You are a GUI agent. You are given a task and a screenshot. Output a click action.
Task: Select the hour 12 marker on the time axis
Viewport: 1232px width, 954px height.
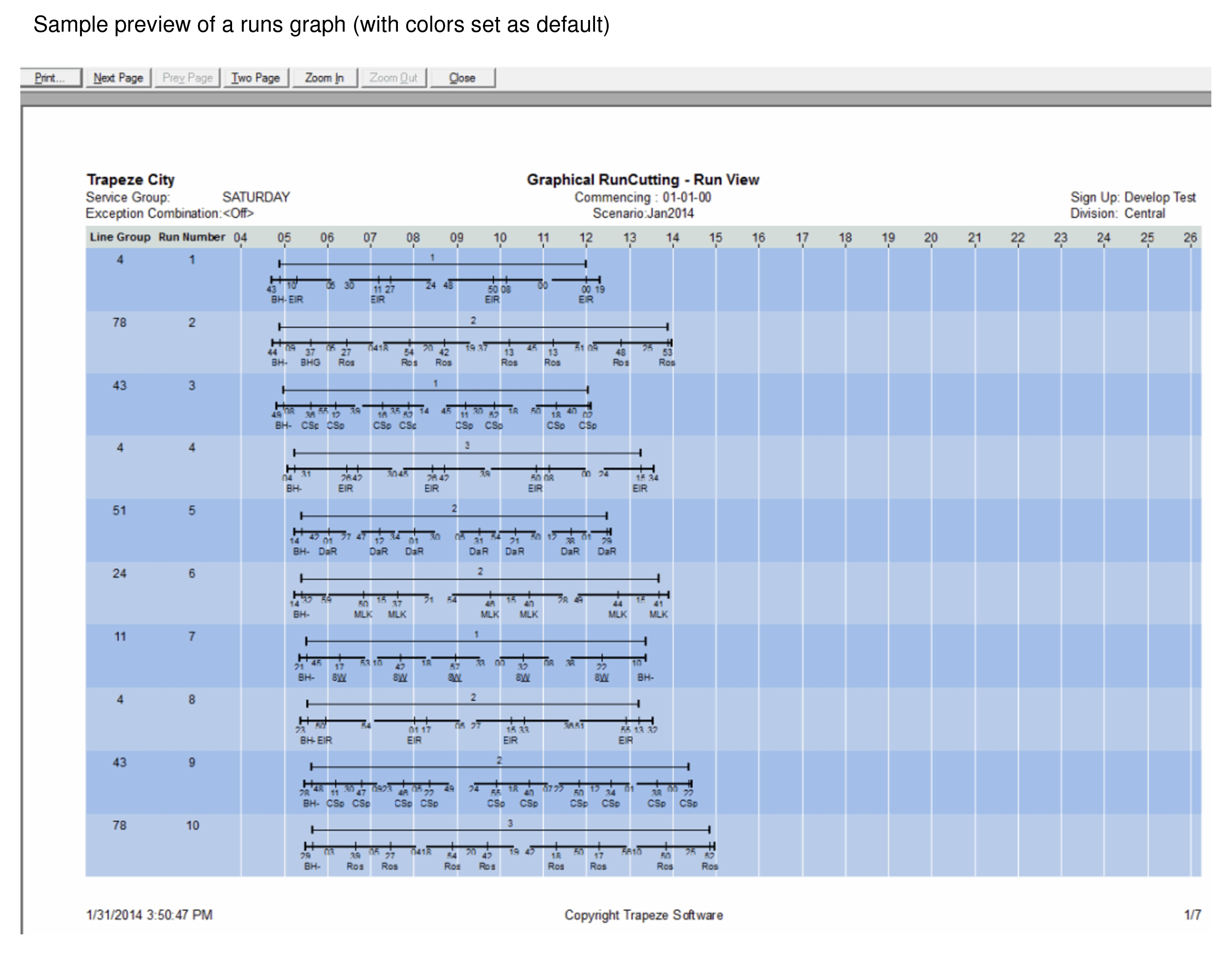click(586, 237)
